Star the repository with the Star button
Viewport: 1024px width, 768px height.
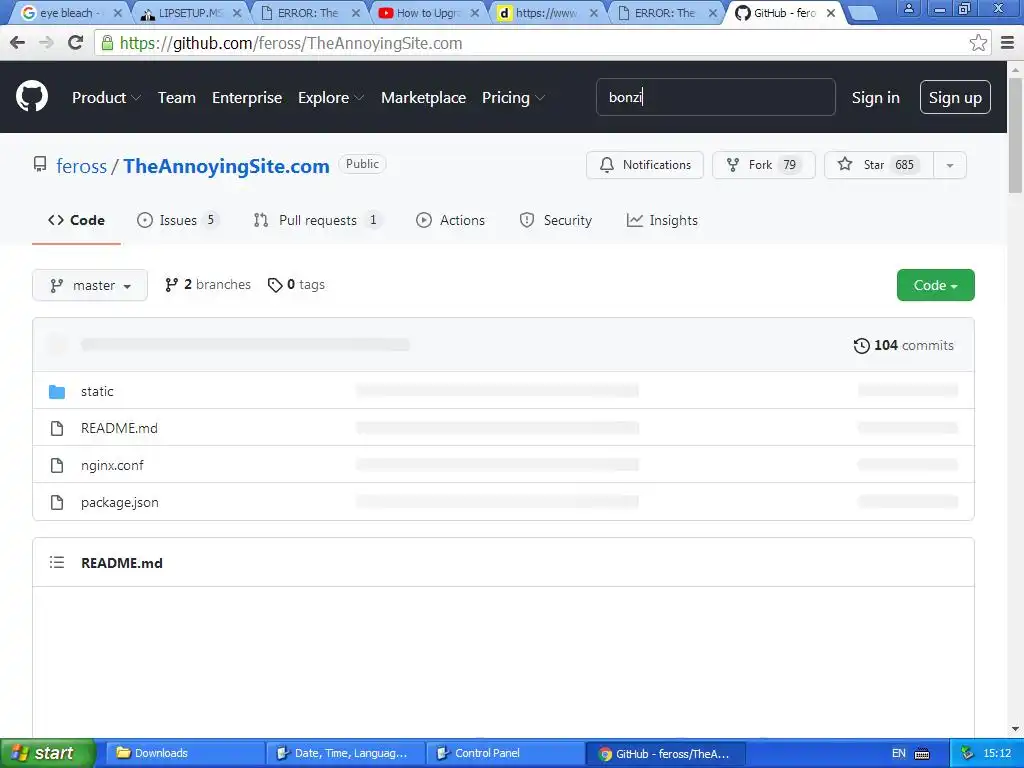879,165
